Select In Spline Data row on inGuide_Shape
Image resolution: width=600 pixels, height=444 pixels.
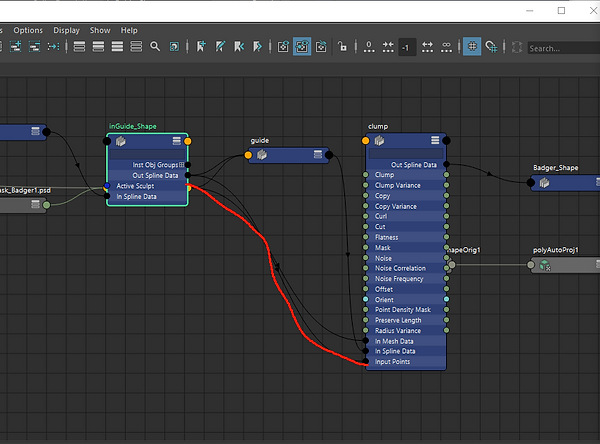[148, 196]
